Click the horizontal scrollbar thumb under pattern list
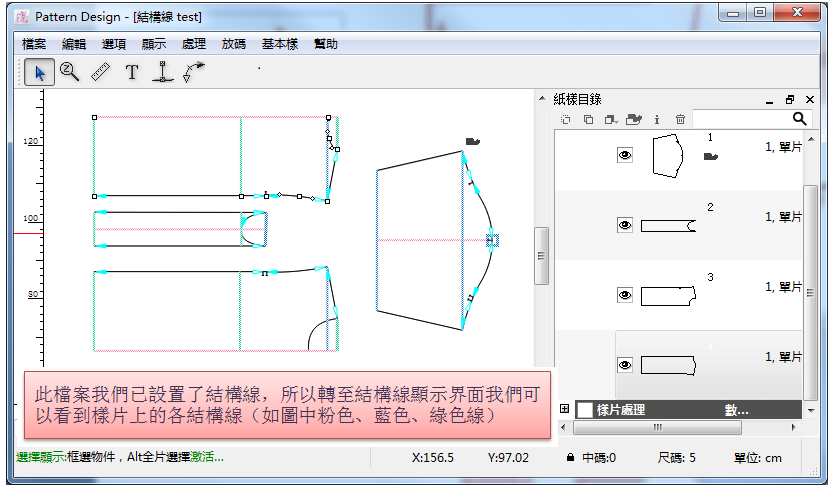 (657, 427)
